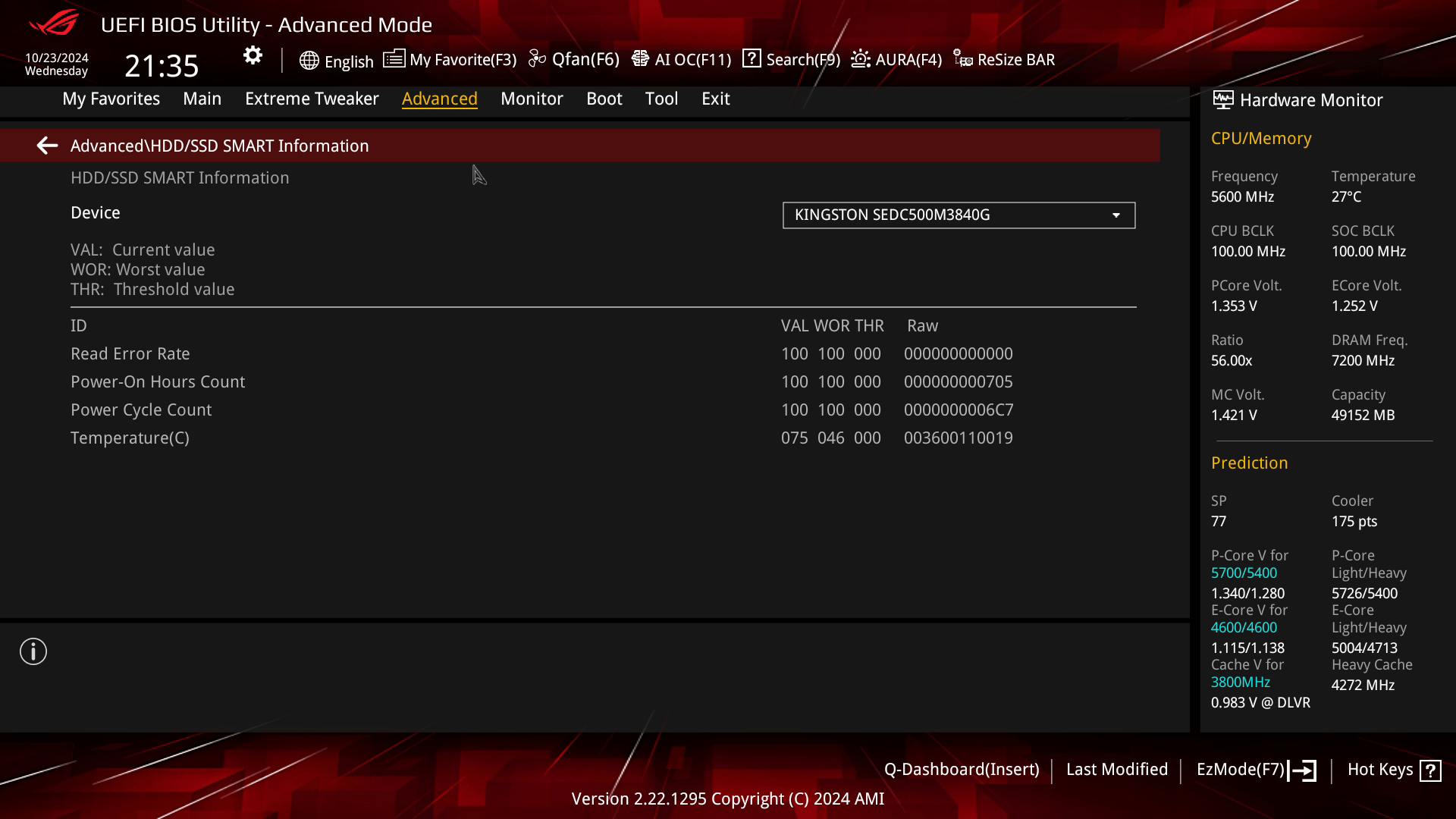
Task: Expand Last Modified settings list
Action: [x=1117, y=768]
